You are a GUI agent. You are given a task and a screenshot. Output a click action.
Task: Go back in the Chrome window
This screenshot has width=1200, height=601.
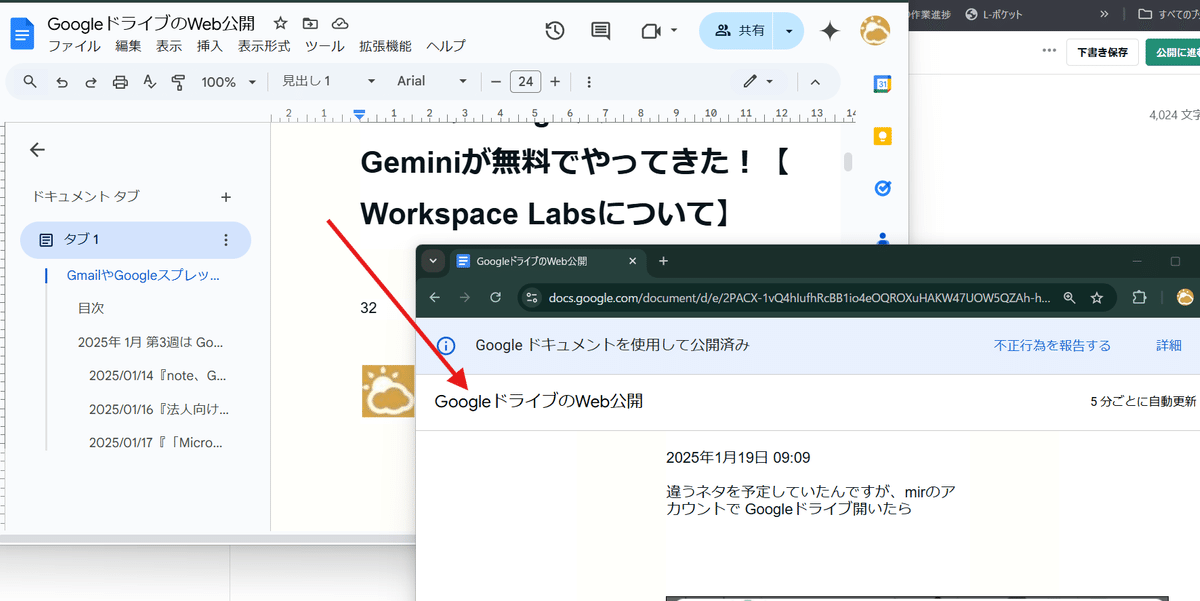coord(434,297)
